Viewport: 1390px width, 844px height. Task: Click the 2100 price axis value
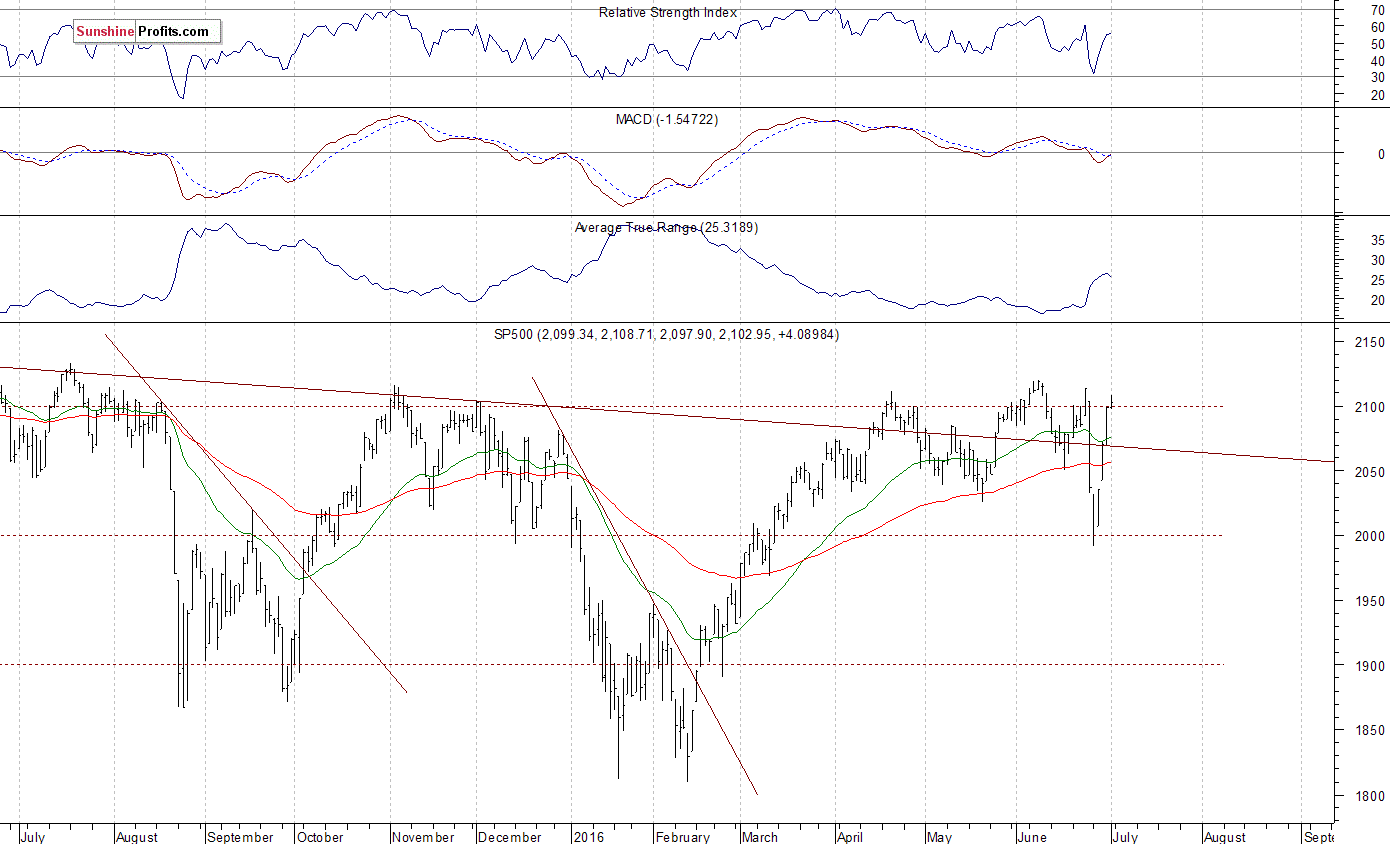pyautogui.click(x=1369, y=407)
